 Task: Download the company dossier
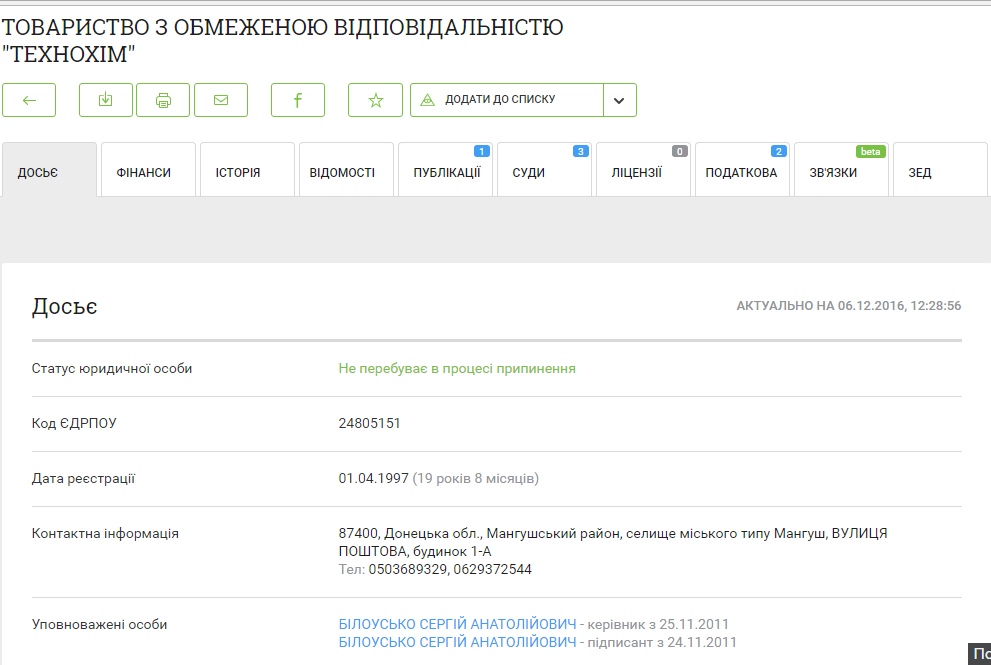pyautogui.click(x=106, y=100)
